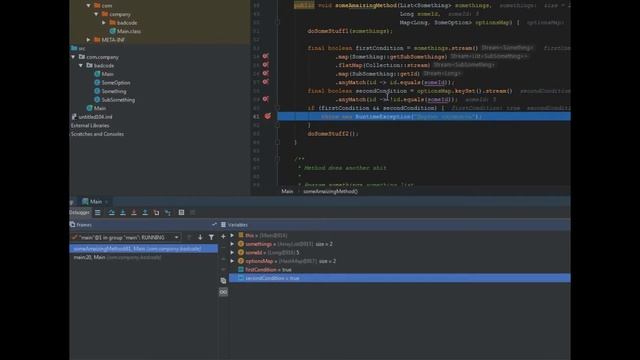Click the doSomeStuff2(); code line
The width and height of the screenshot is (640, 360).
(x=333, y=133)
